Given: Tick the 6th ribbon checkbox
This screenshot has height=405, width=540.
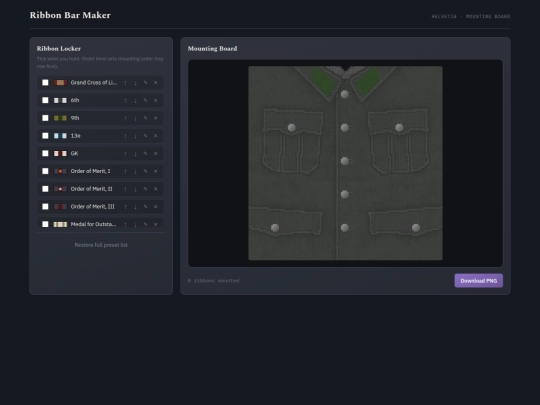Looking at the screenshot, I should [x=45, y=100].
